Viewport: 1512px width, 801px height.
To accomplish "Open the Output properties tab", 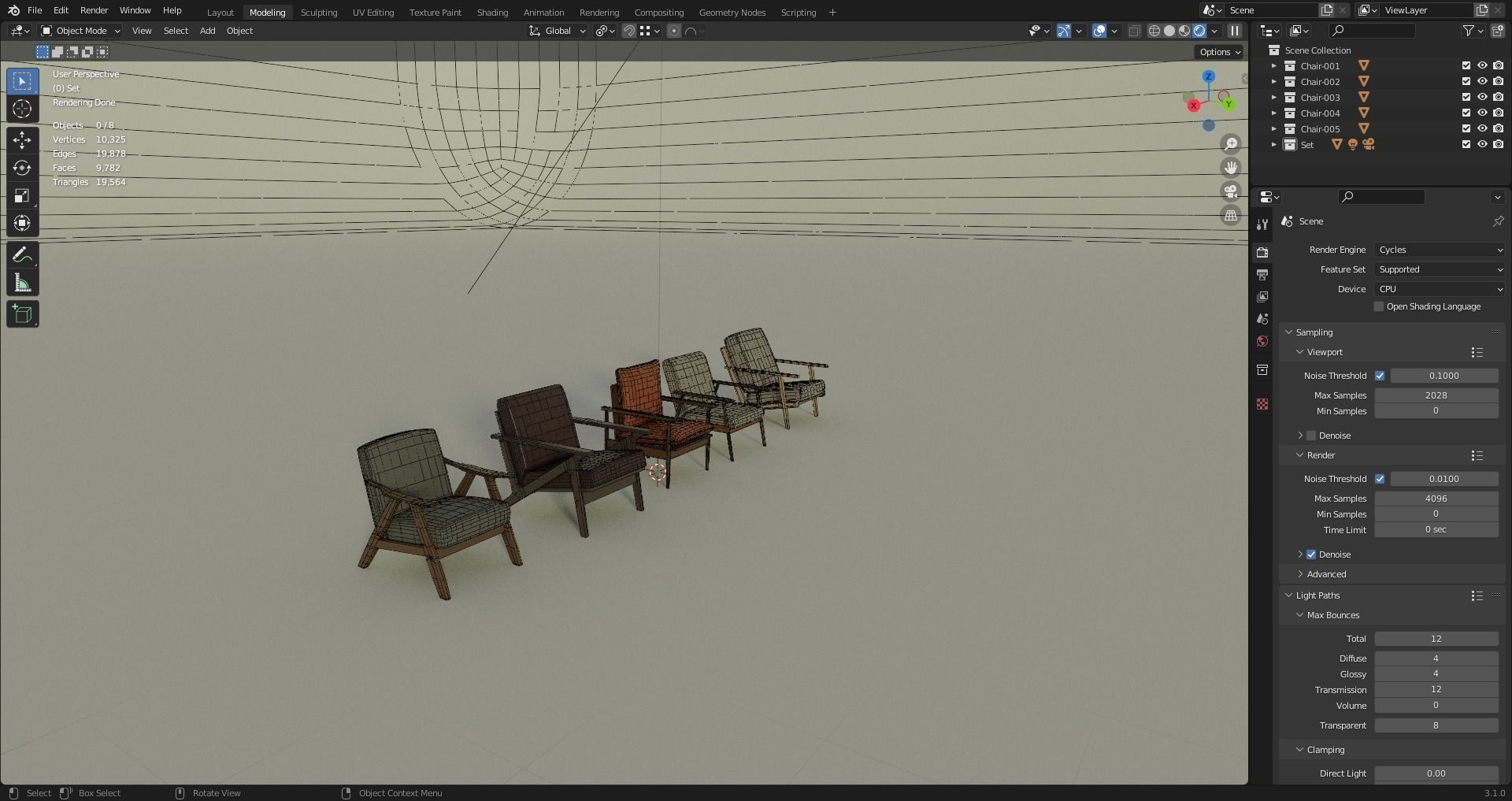I will coord(1262,275).
